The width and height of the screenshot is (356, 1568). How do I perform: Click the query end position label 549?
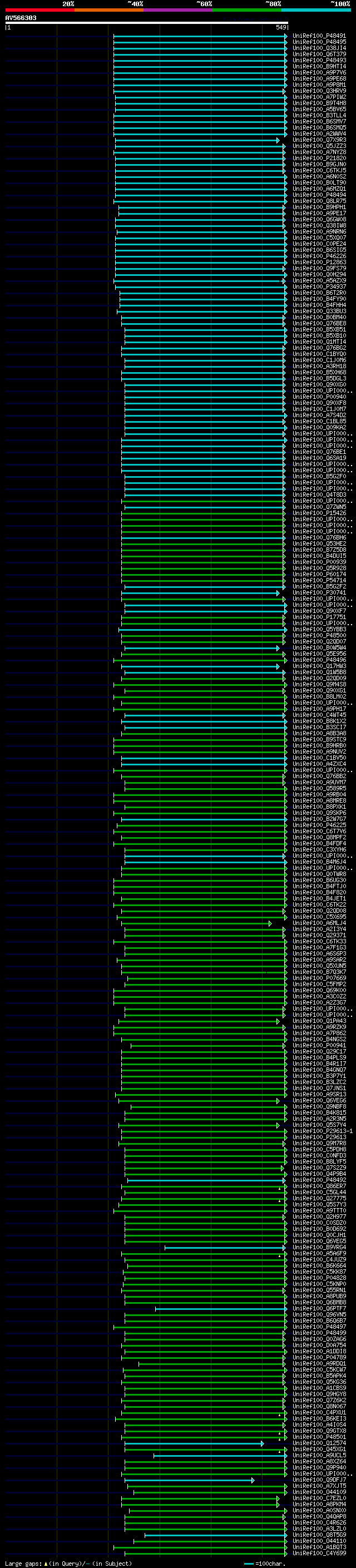click(281, 27)
